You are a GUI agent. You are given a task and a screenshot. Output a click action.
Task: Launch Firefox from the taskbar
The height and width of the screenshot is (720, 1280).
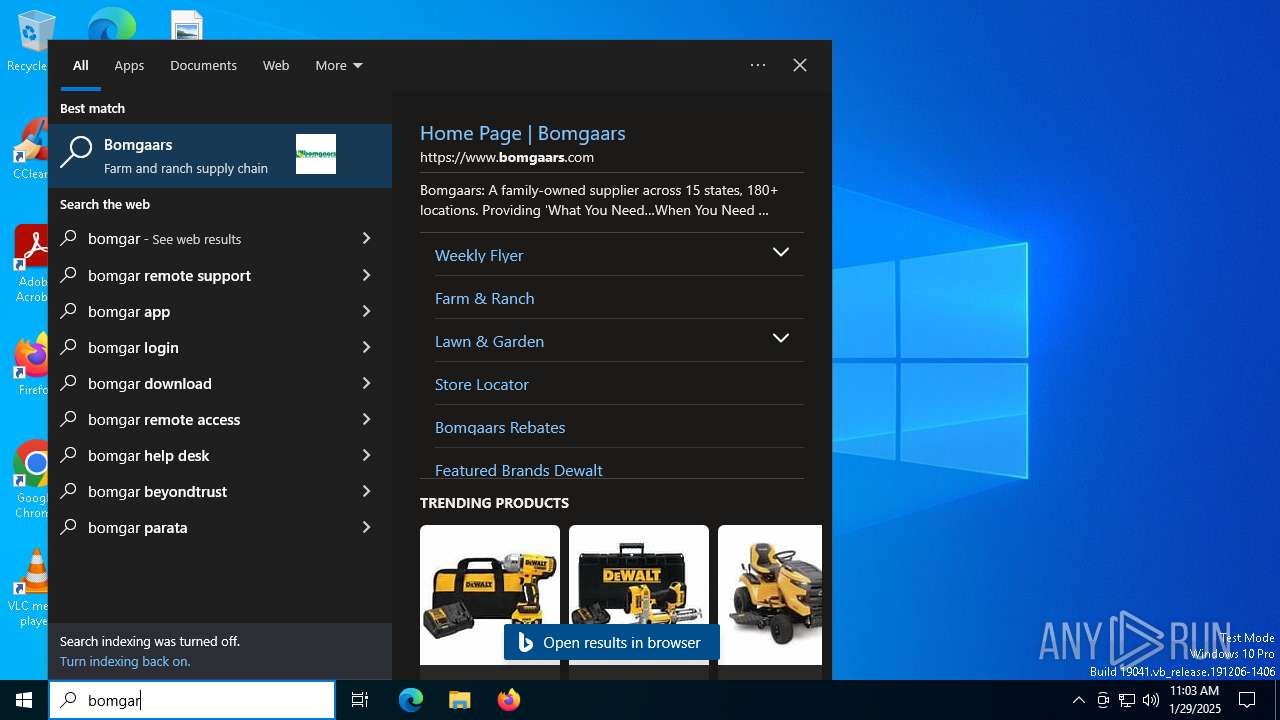click(509, 700)
